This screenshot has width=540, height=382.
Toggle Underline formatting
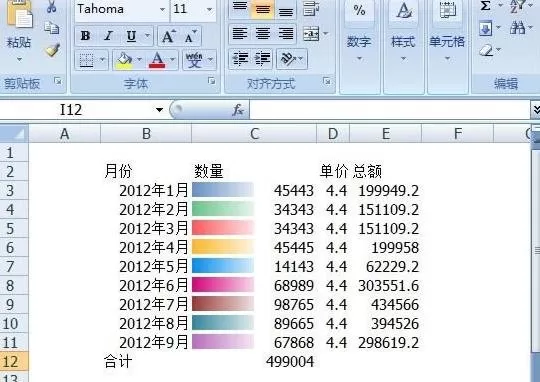tap(131, 35)
